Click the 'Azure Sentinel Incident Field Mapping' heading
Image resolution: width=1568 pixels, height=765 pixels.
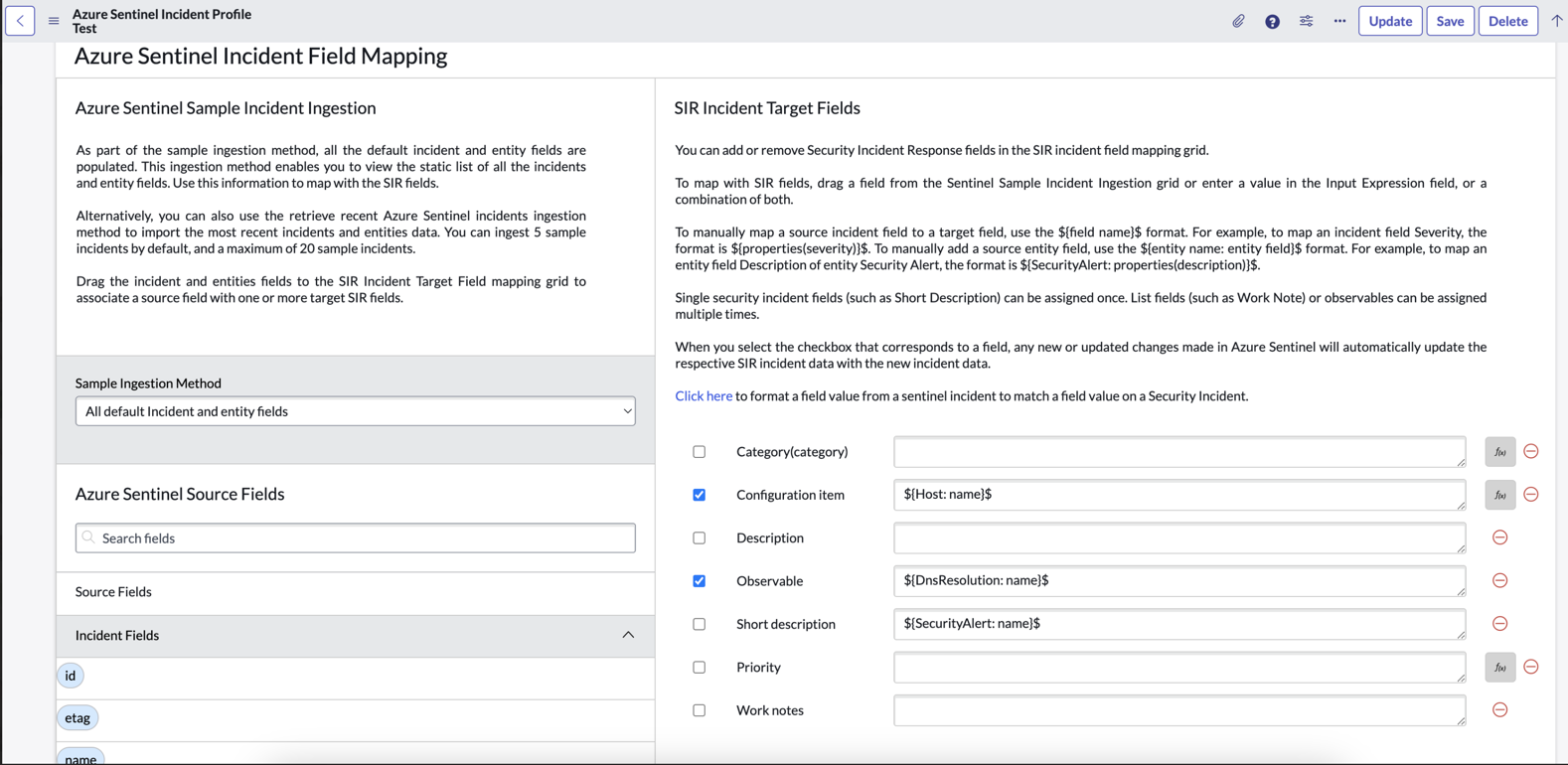tap(260, 56)
